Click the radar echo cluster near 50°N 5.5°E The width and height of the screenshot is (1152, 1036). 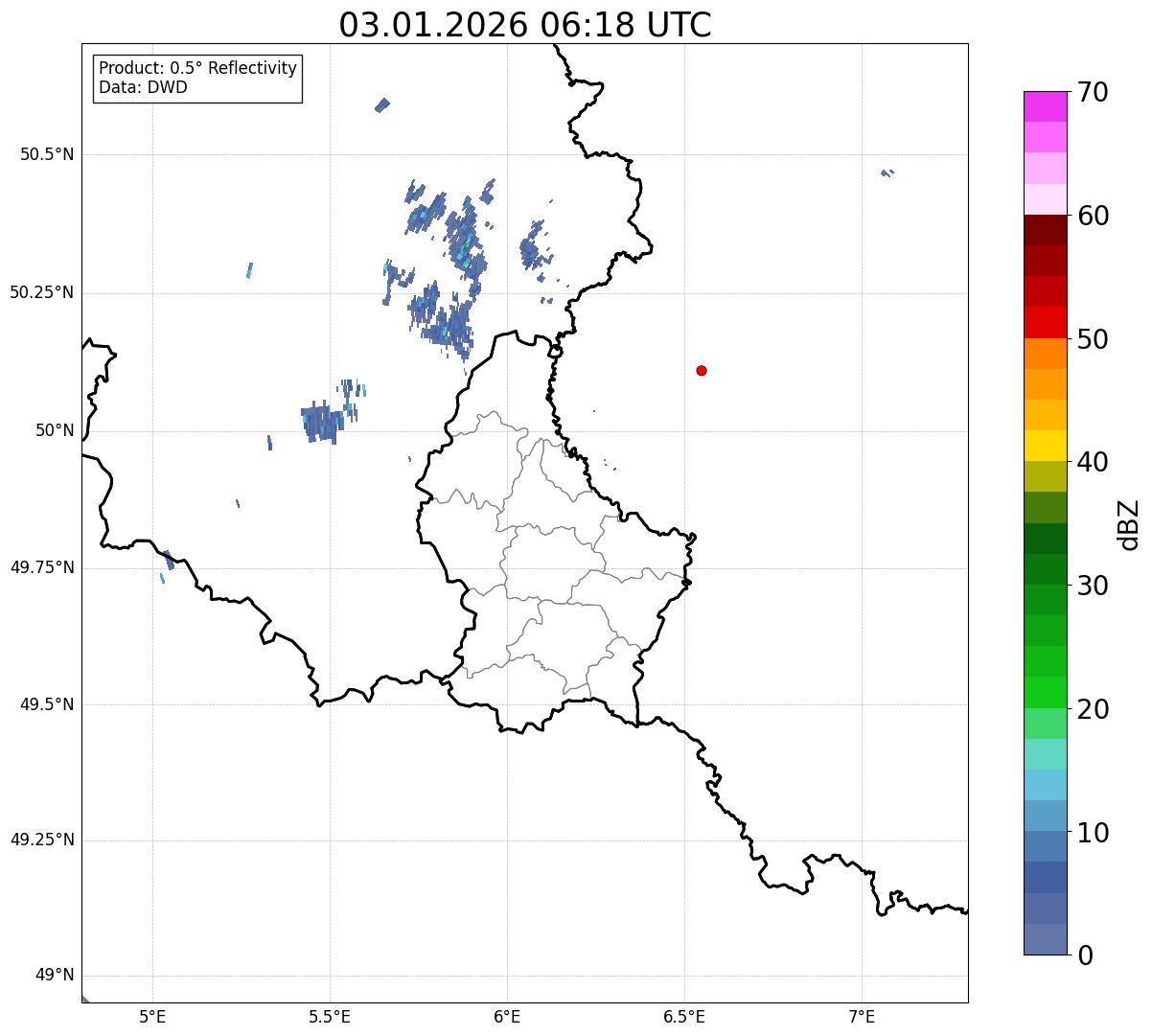(x=323, y=422)
